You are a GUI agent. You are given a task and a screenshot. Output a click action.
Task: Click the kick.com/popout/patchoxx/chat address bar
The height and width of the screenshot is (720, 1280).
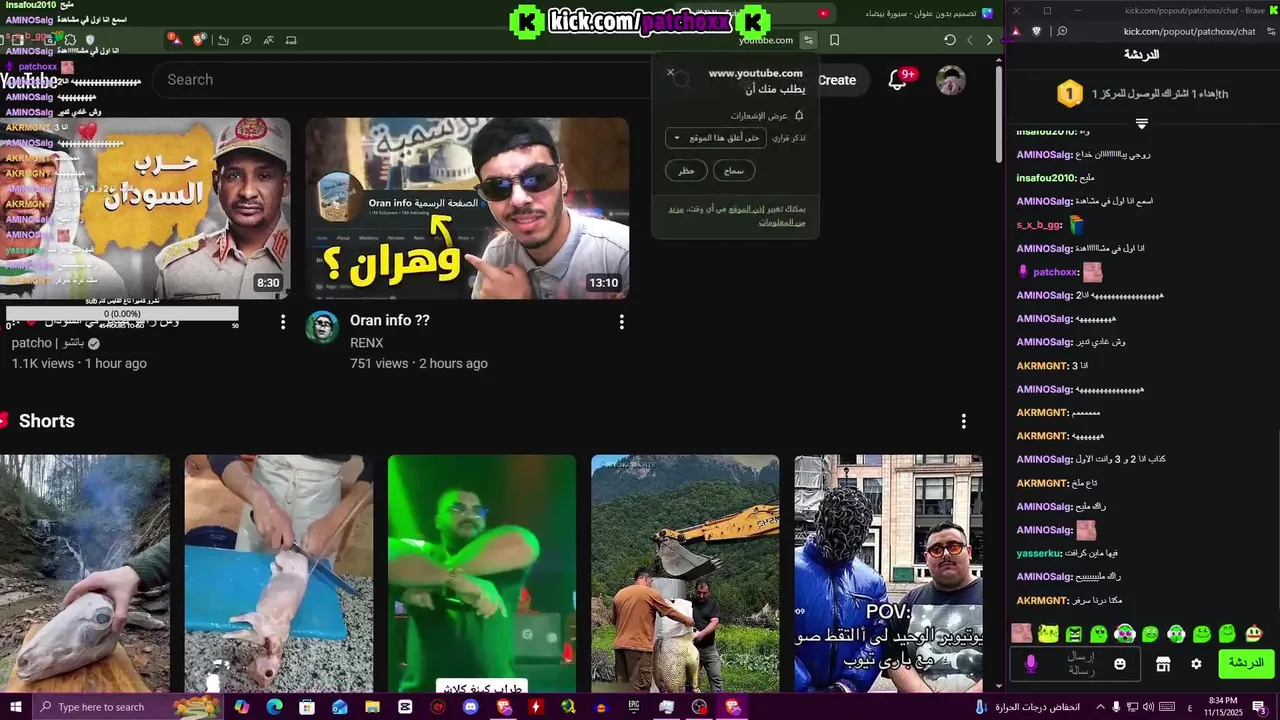1190,31
